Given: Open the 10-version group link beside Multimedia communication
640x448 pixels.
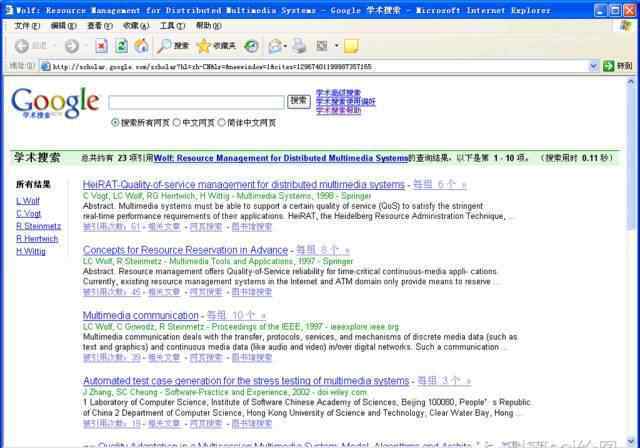Looking at the screenshot, I should [x=237, y=315].
